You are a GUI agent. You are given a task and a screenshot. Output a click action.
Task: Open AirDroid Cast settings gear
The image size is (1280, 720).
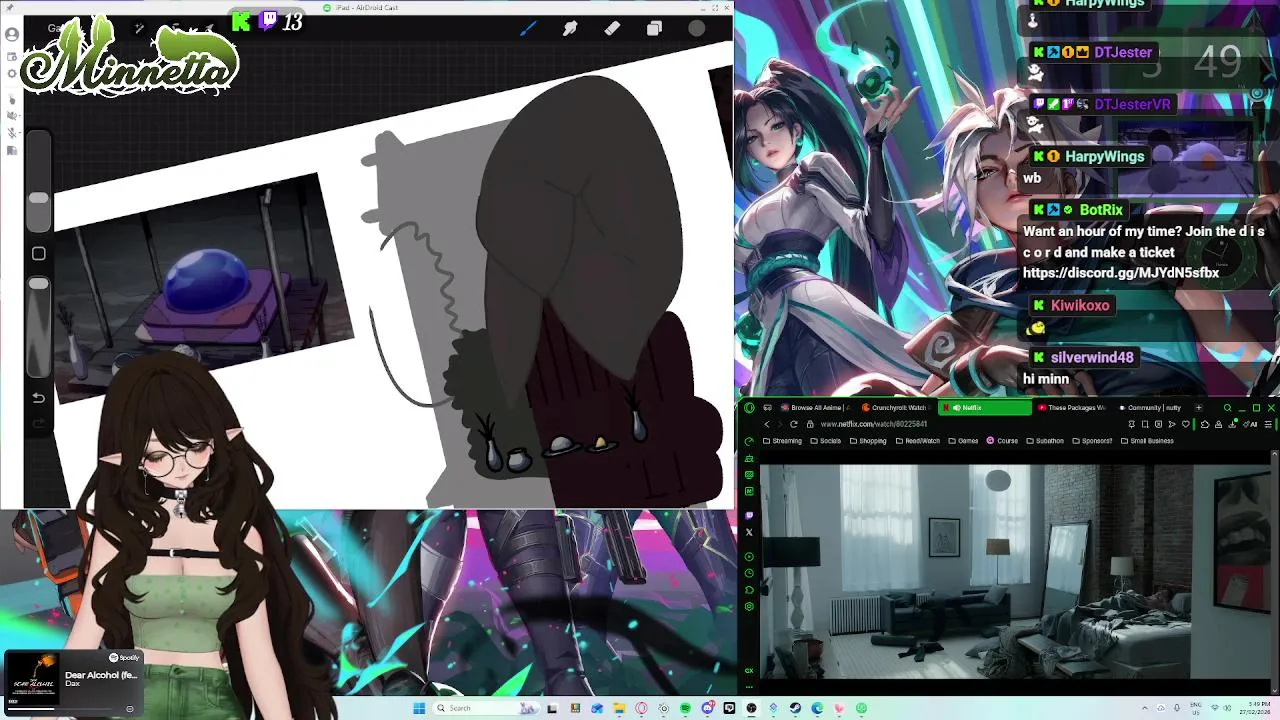coord(12,73)
